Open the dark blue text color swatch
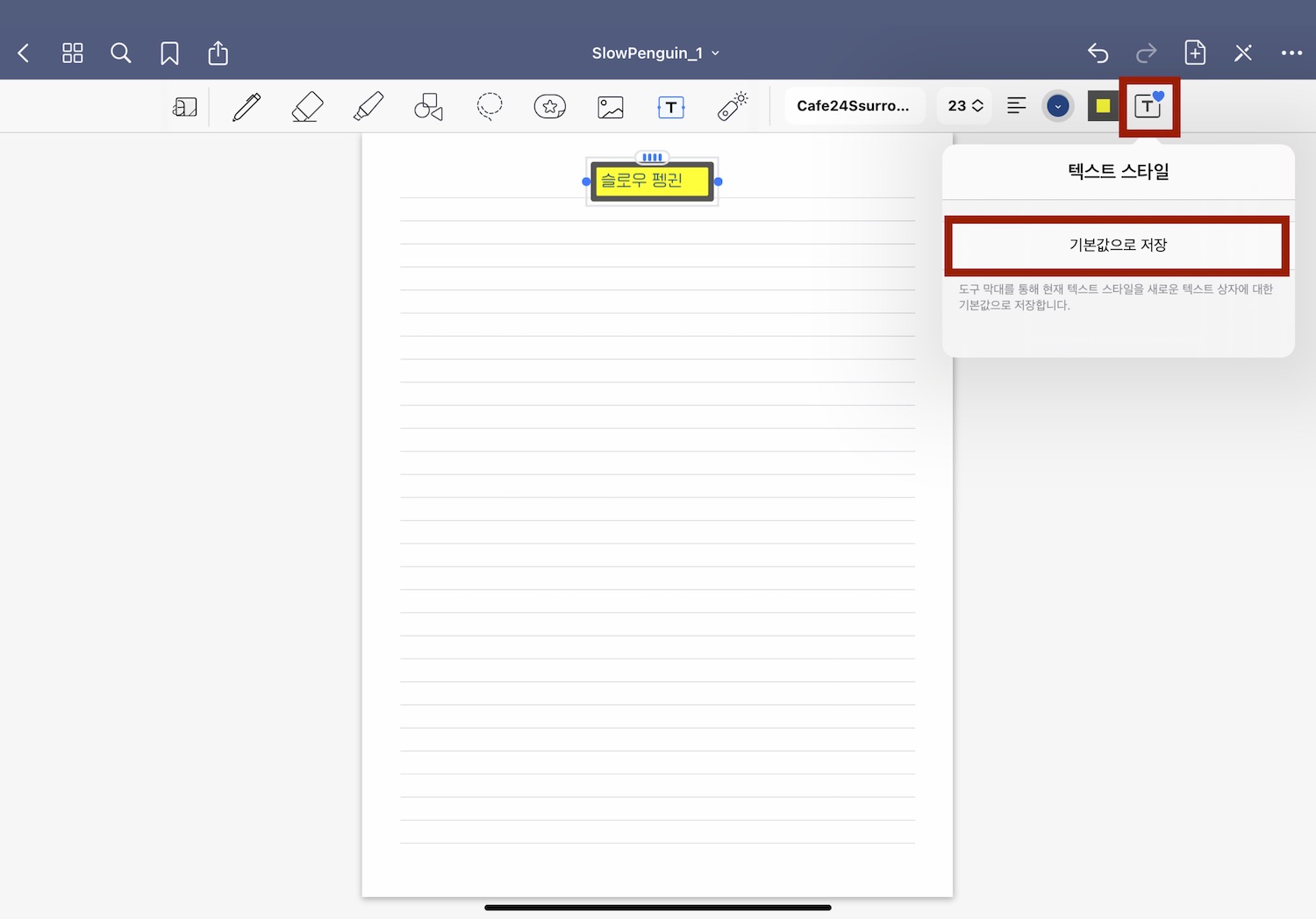This screenshot has width=1316, height=919. (1058, 106)
